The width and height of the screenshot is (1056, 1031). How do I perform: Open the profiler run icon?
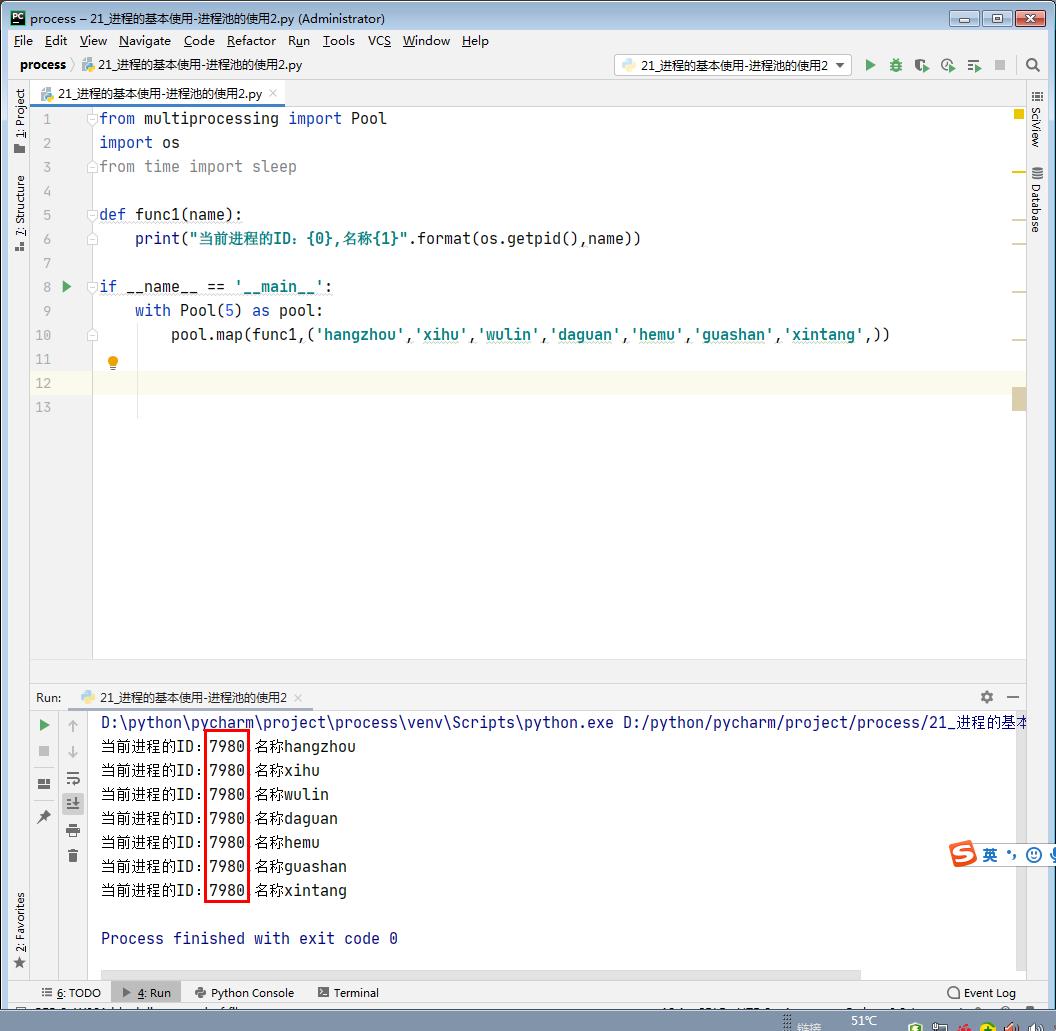[948, 65]
